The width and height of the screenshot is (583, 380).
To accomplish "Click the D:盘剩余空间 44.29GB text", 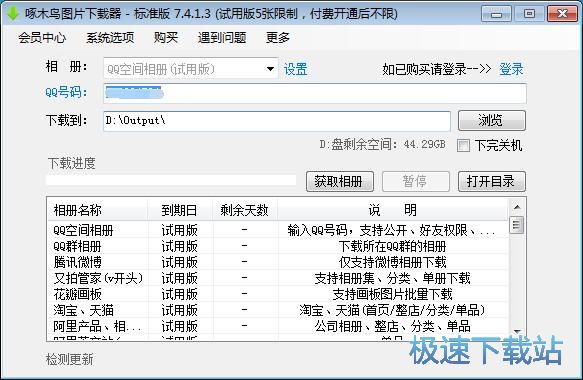I will point(382,144).
